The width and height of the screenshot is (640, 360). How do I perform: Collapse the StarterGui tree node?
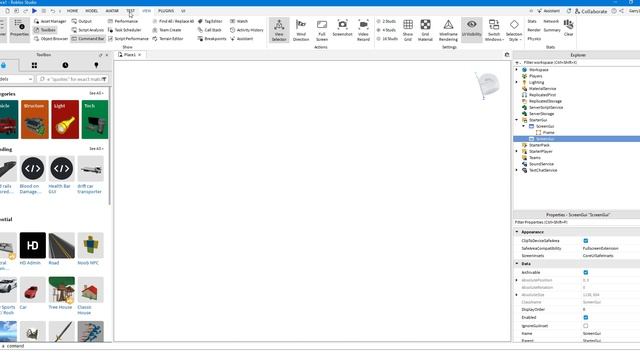(517, 120)
